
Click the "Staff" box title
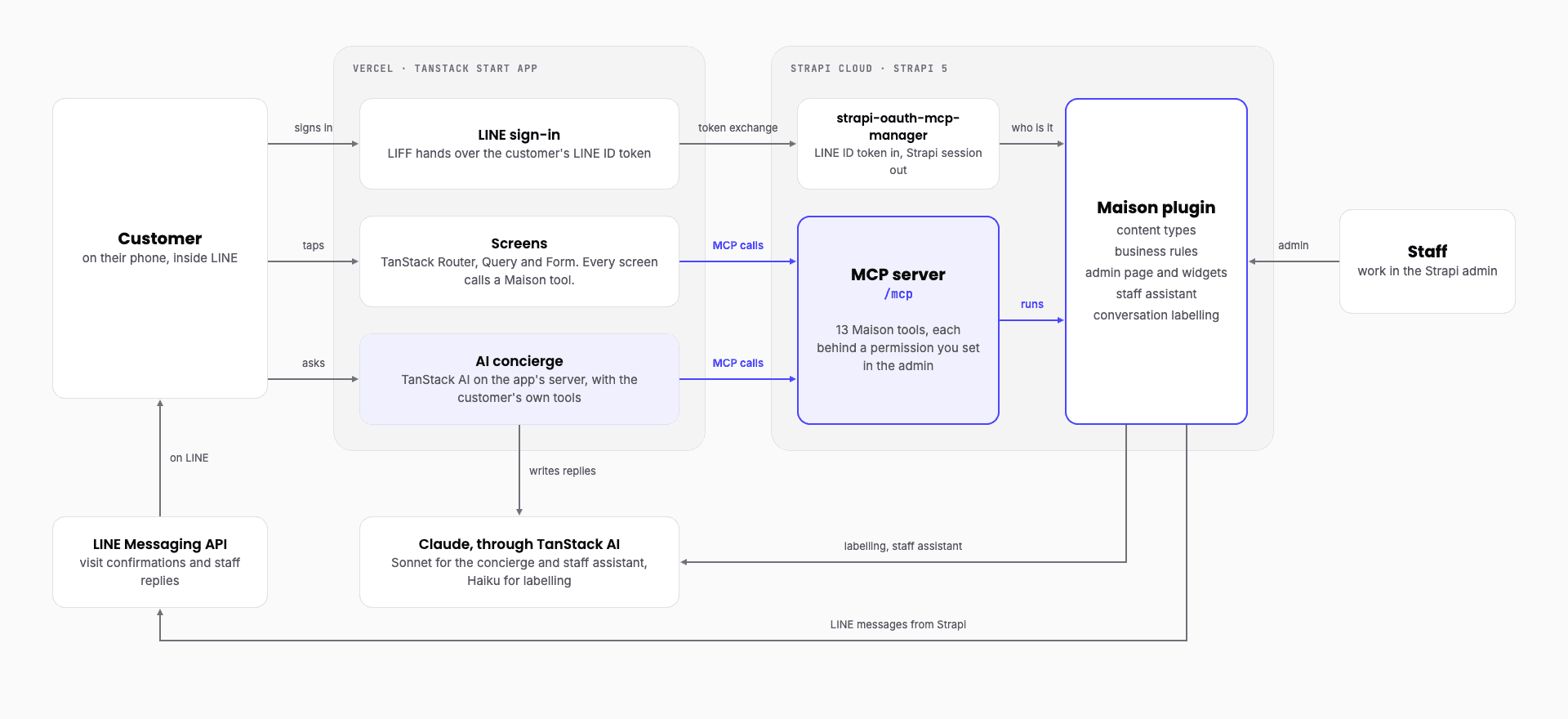pos(1428,252)
